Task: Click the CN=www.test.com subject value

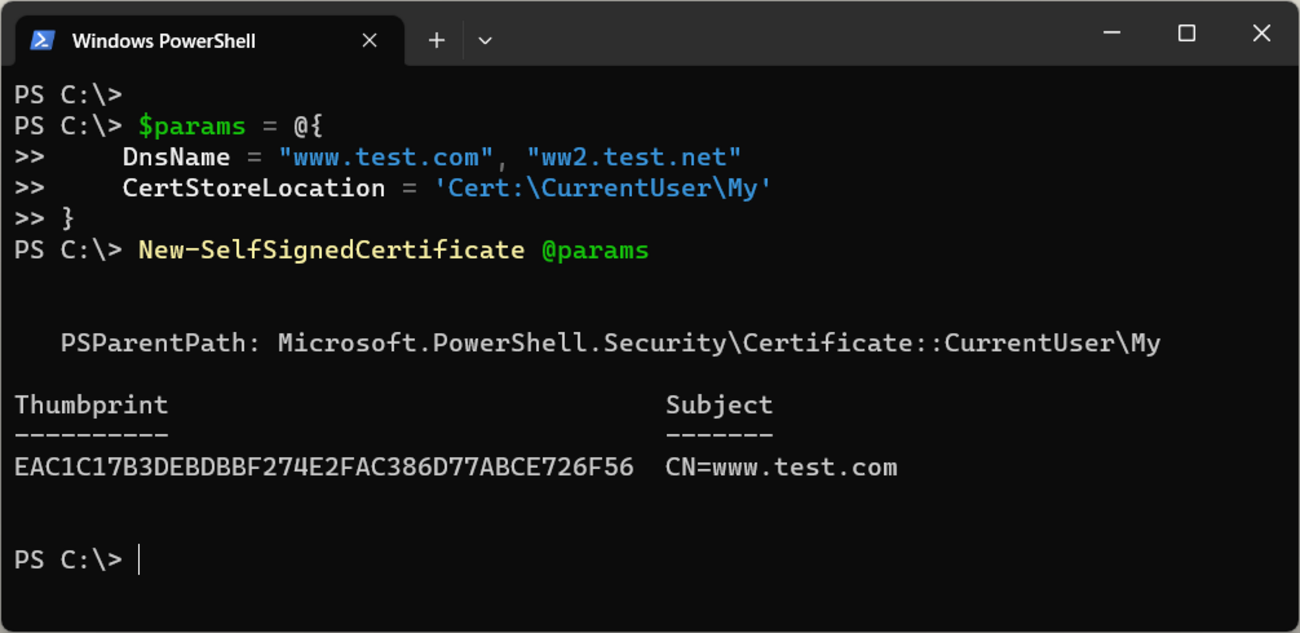Action: pos(781,467)
